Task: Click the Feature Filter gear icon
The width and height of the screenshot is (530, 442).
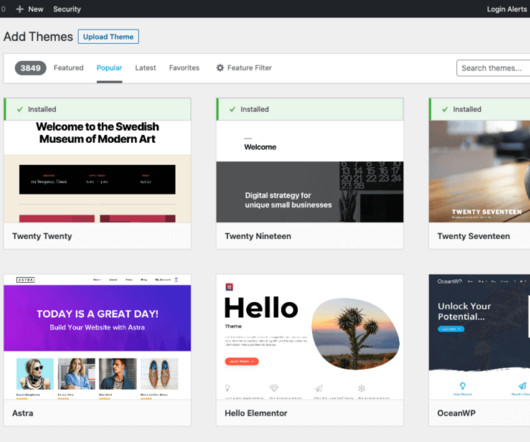Action: 220,68
